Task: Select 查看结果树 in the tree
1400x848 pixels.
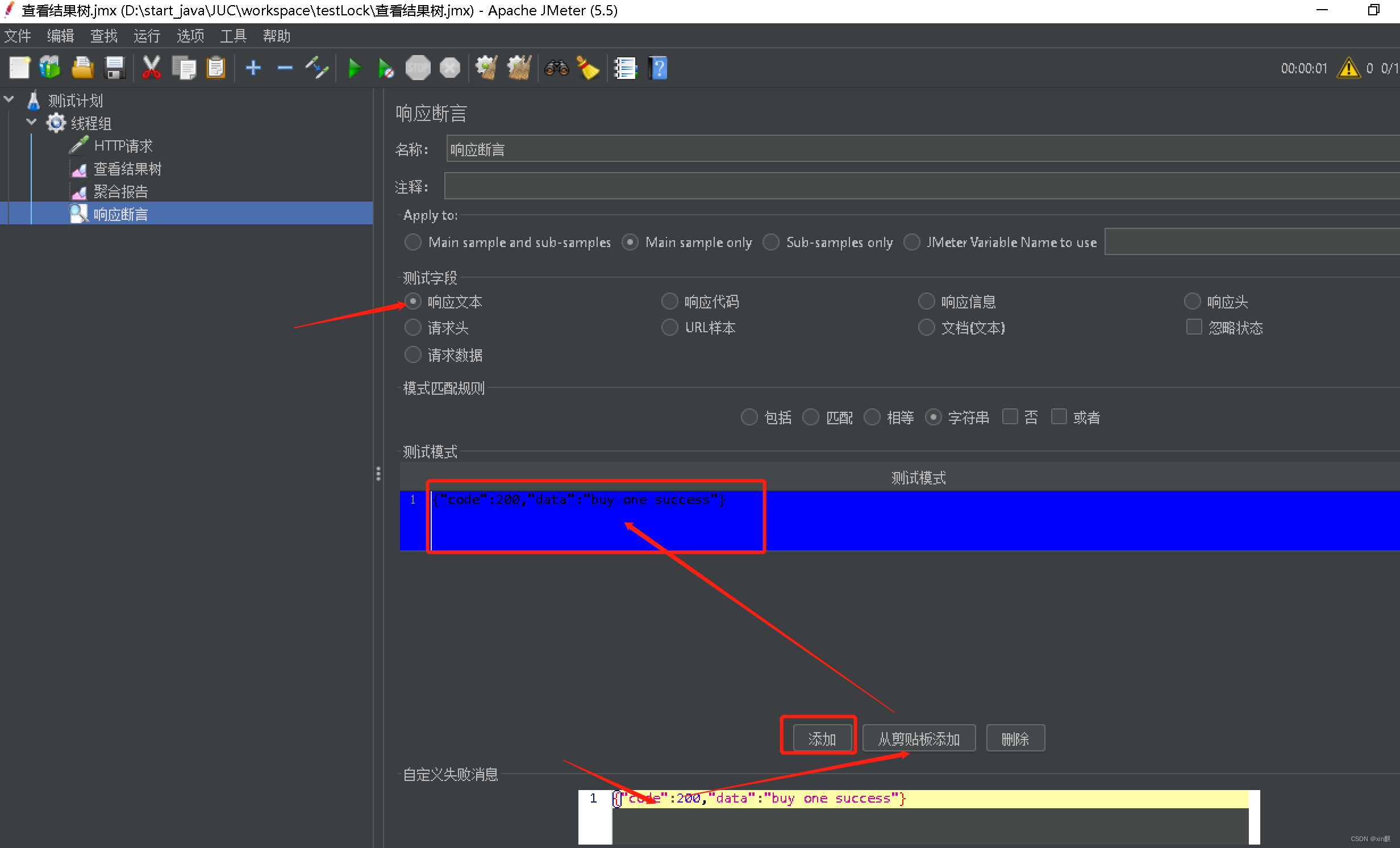Action: (x=127, y=169)
